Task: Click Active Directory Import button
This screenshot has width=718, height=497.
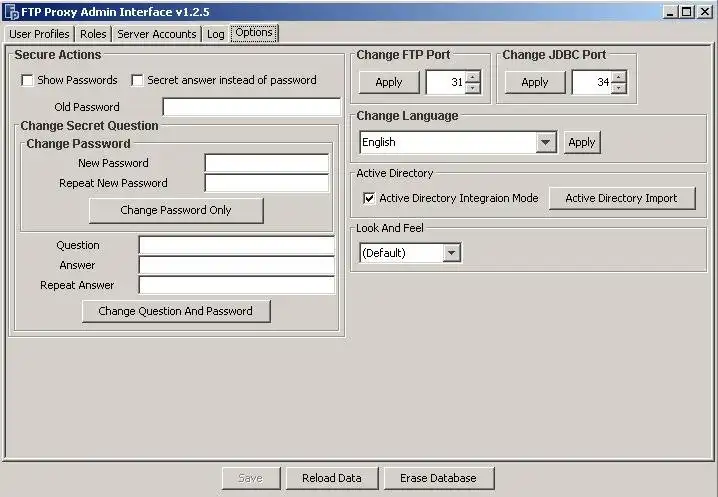Action: pyautogui.click(x=622, y=198)
